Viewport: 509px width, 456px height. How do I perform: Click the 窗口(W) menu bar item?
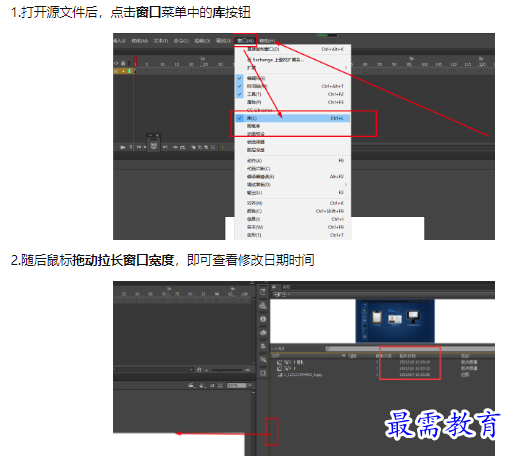tap(245, 41)
